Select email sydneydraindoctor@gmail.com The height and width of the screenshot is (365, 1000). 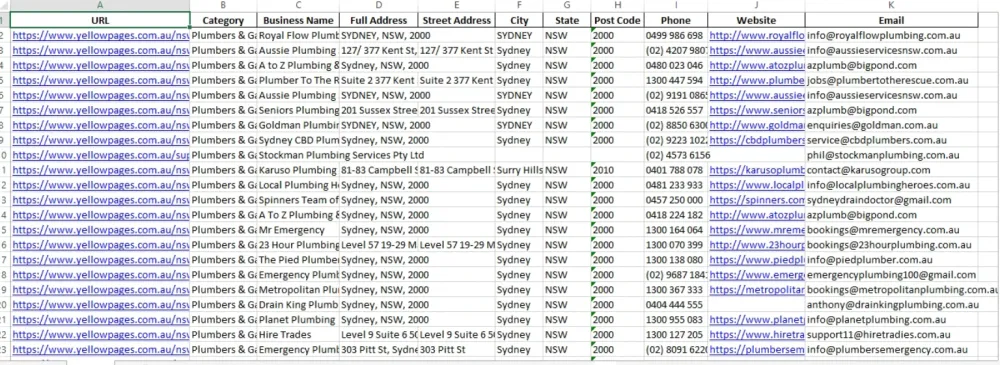pos(892,200)
